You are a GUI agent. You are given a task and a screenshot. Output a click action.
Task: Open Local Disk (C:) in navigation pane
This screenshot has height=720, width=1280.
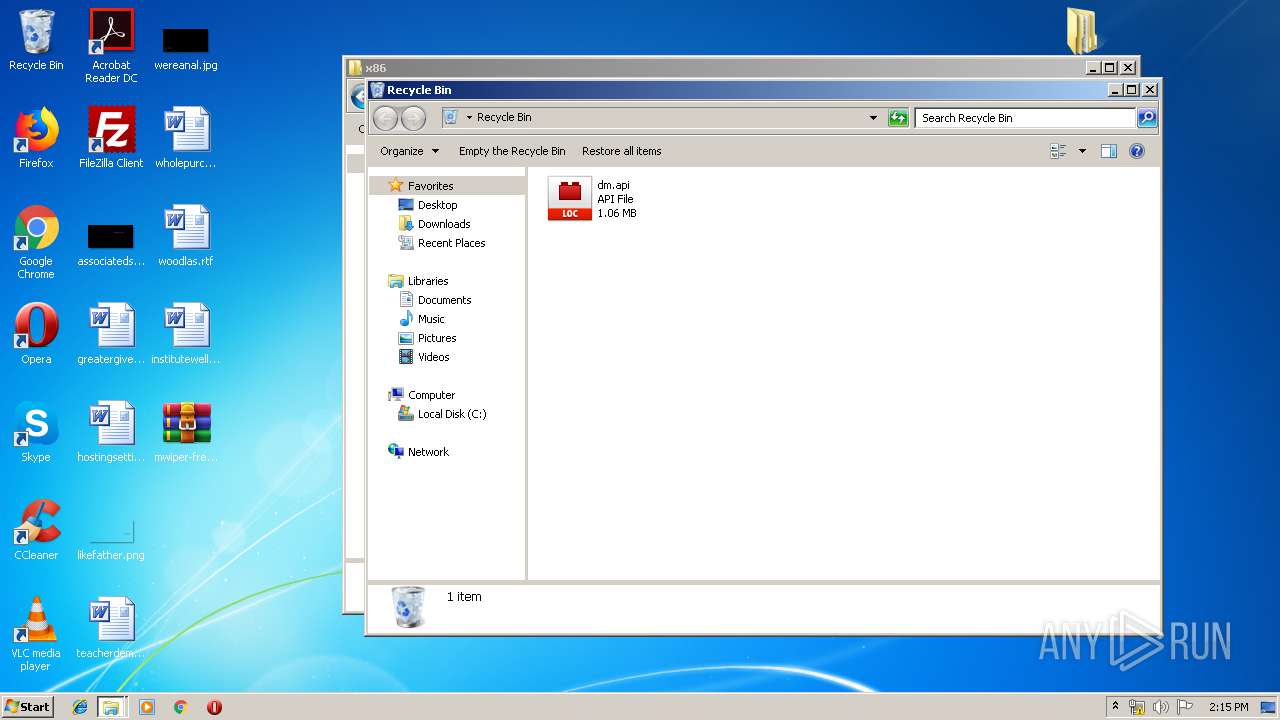442,414
